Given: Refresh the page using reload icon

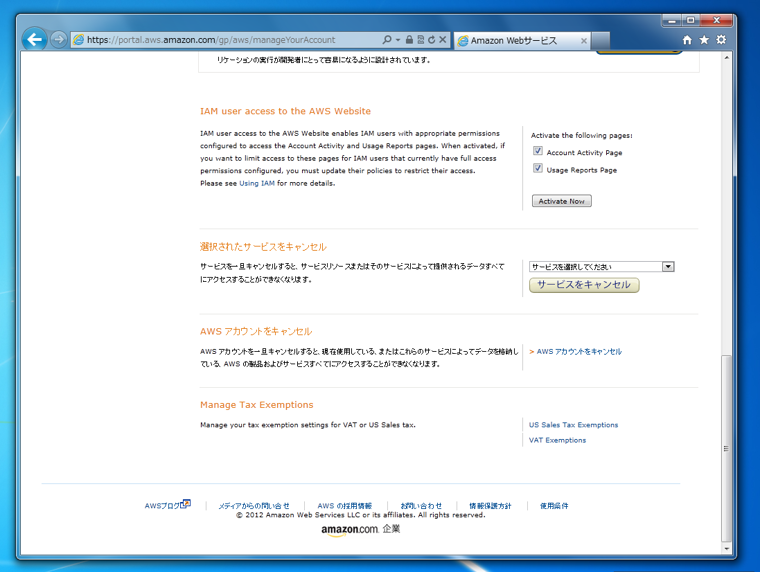Looking at the screenshot, I should [x=431, y=40].
